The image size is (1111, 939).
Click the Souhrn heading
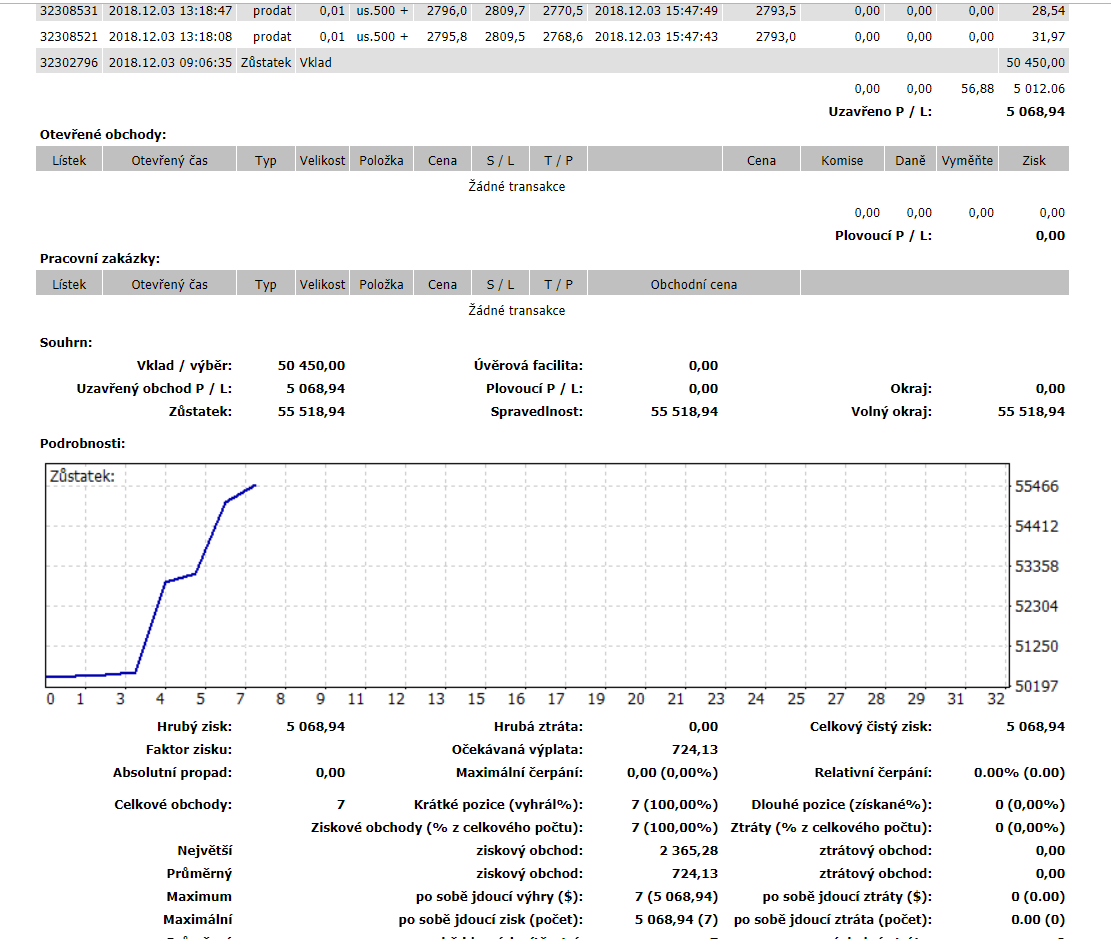pos(66,342)
